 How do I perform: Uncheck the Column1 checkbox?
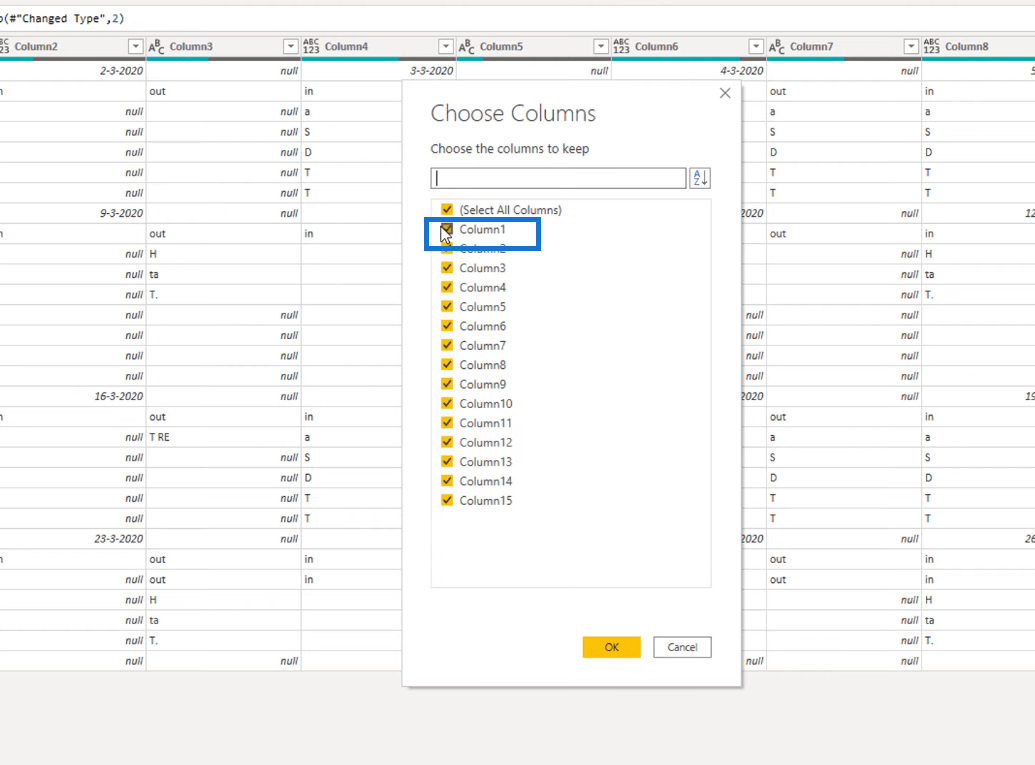click(x=447, y=229)
